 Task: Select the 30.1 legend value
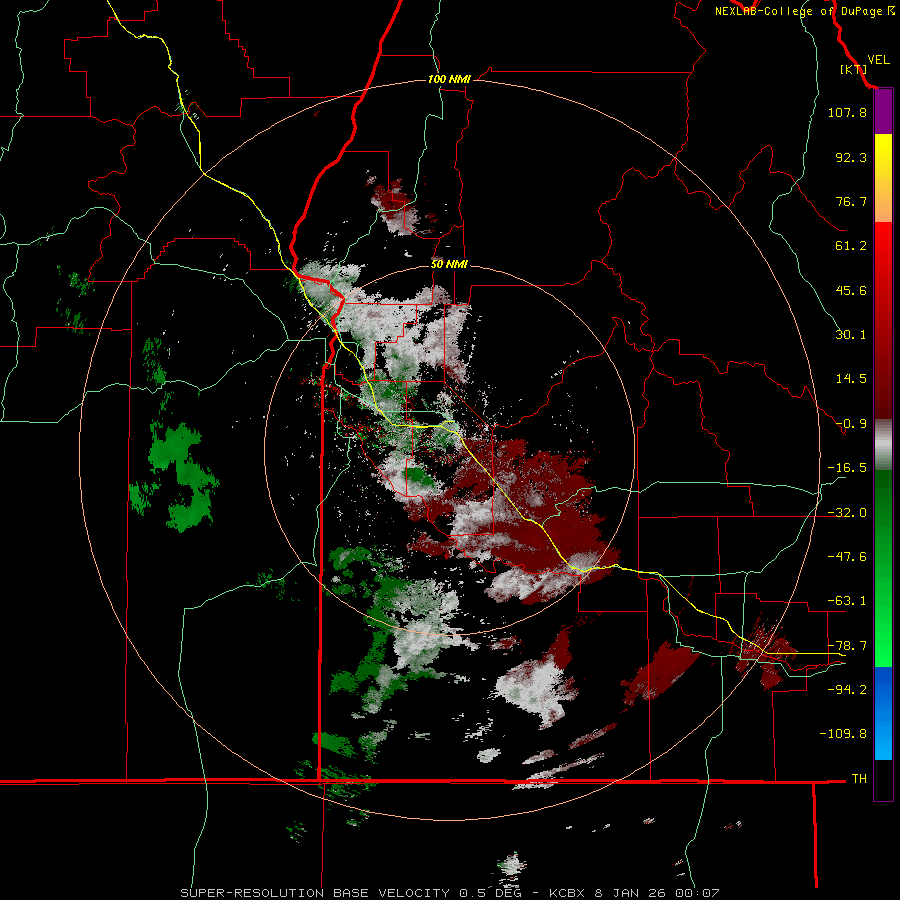pos(851,335)
